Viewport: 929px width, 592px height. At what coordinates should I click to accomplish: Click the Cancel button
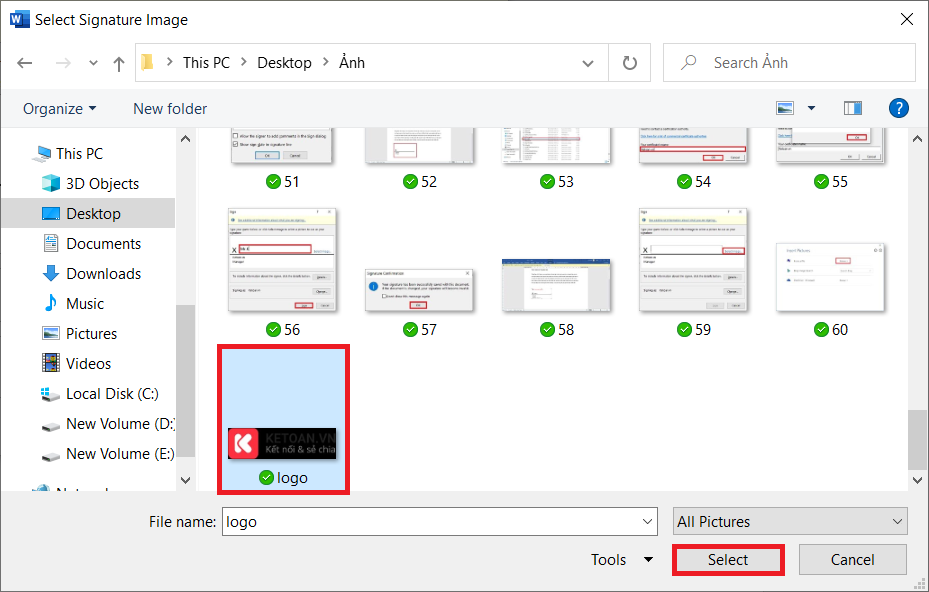(853, 559)
